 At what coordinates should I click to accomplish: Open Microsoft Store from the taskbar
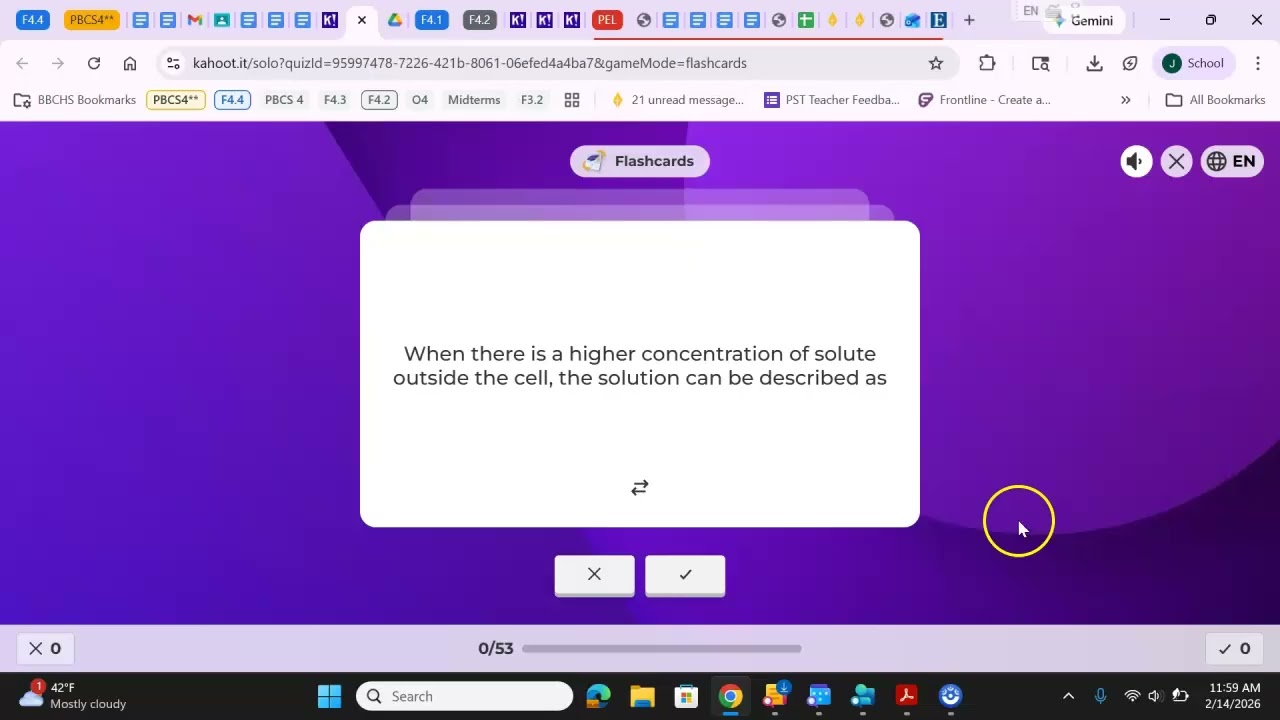pyautogui.click(x=686, y=696)
